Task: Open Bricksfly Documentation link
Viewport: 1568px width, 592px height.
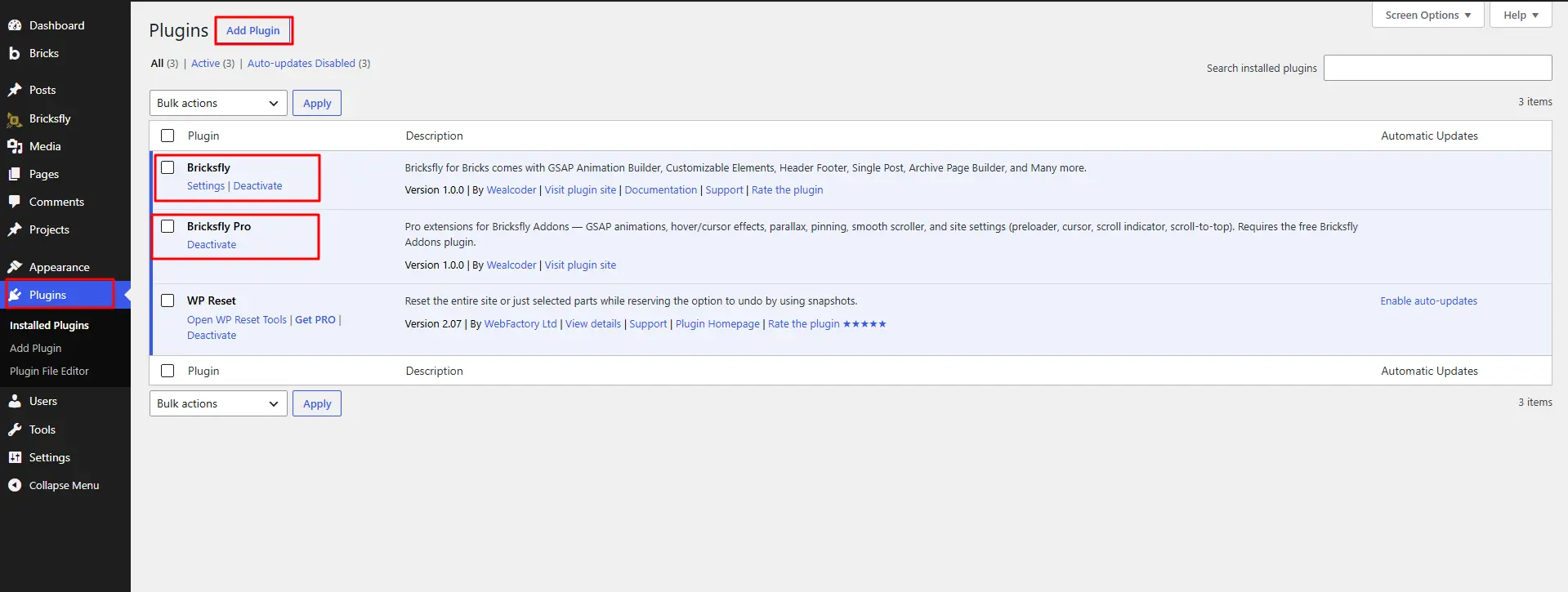Action: (x=661, y=190)
